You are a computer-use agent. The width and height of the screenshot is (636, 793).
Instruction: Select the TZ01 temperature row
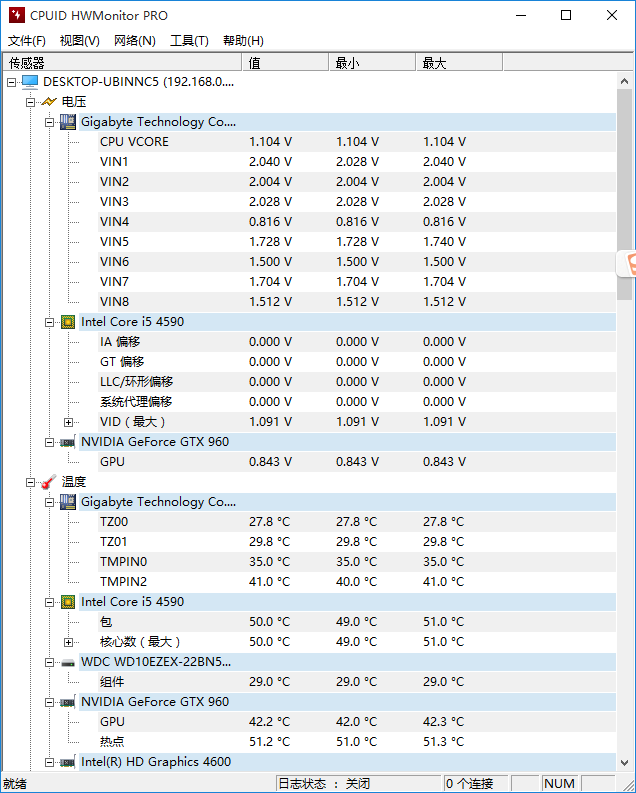357,542
